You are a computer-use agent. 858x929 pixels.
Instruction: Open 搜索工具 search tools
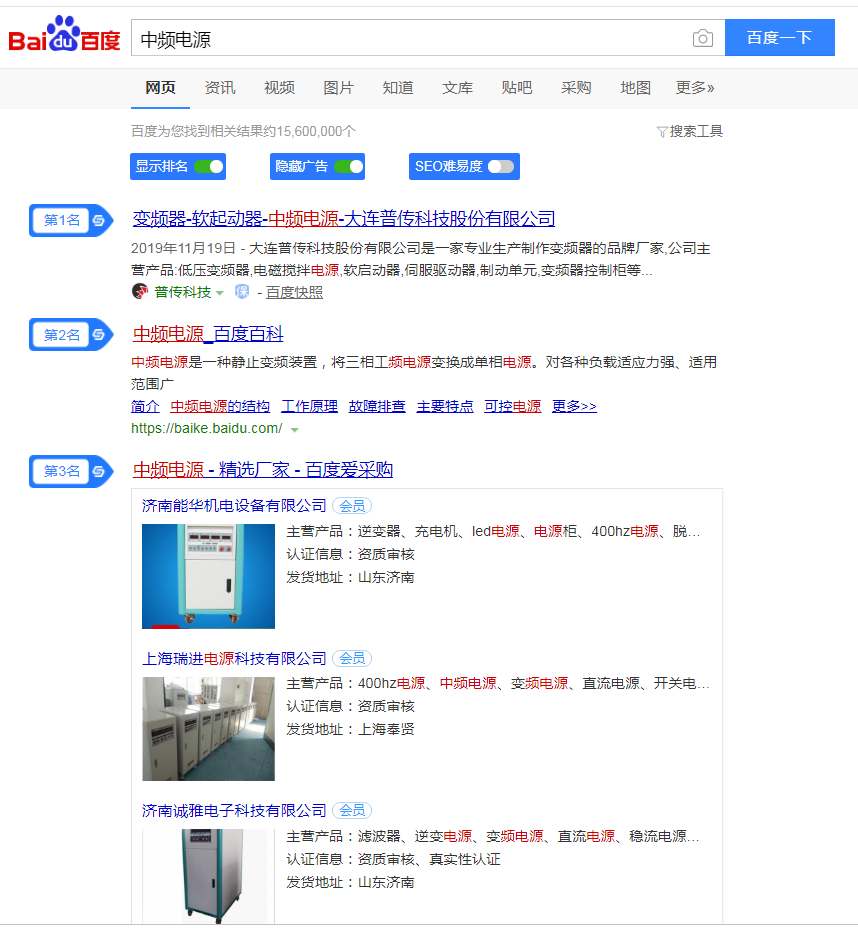(696, 132)
